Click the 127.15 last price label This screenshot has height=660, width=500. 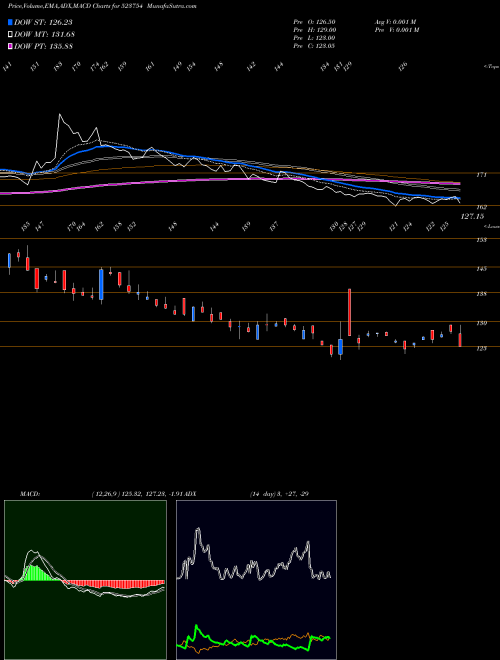click(472, 216)
